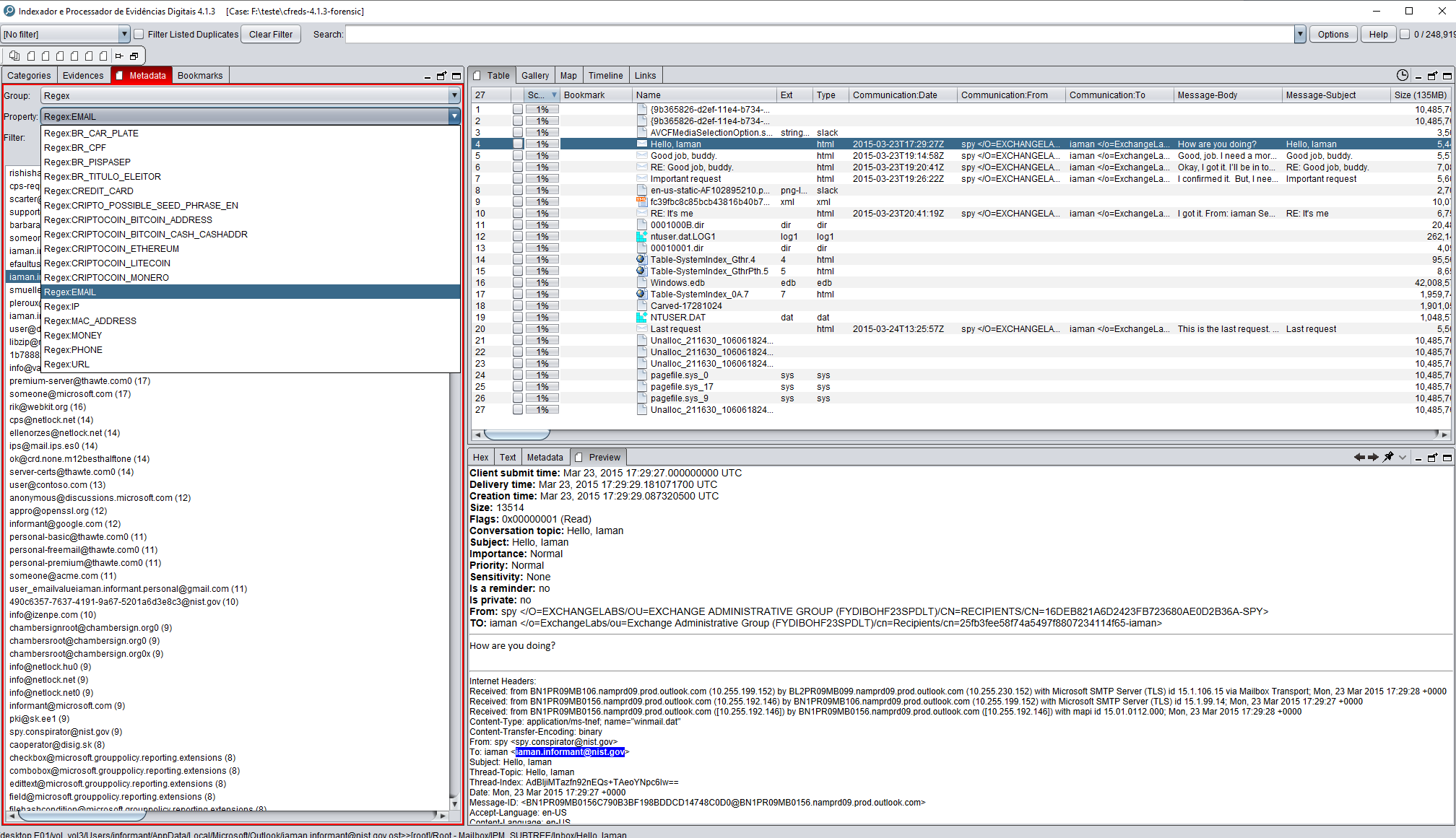This screenshot has width=1456, height=838.
Task: Click the back navigation arrow in Preview panel
Action: (1358, 457)
